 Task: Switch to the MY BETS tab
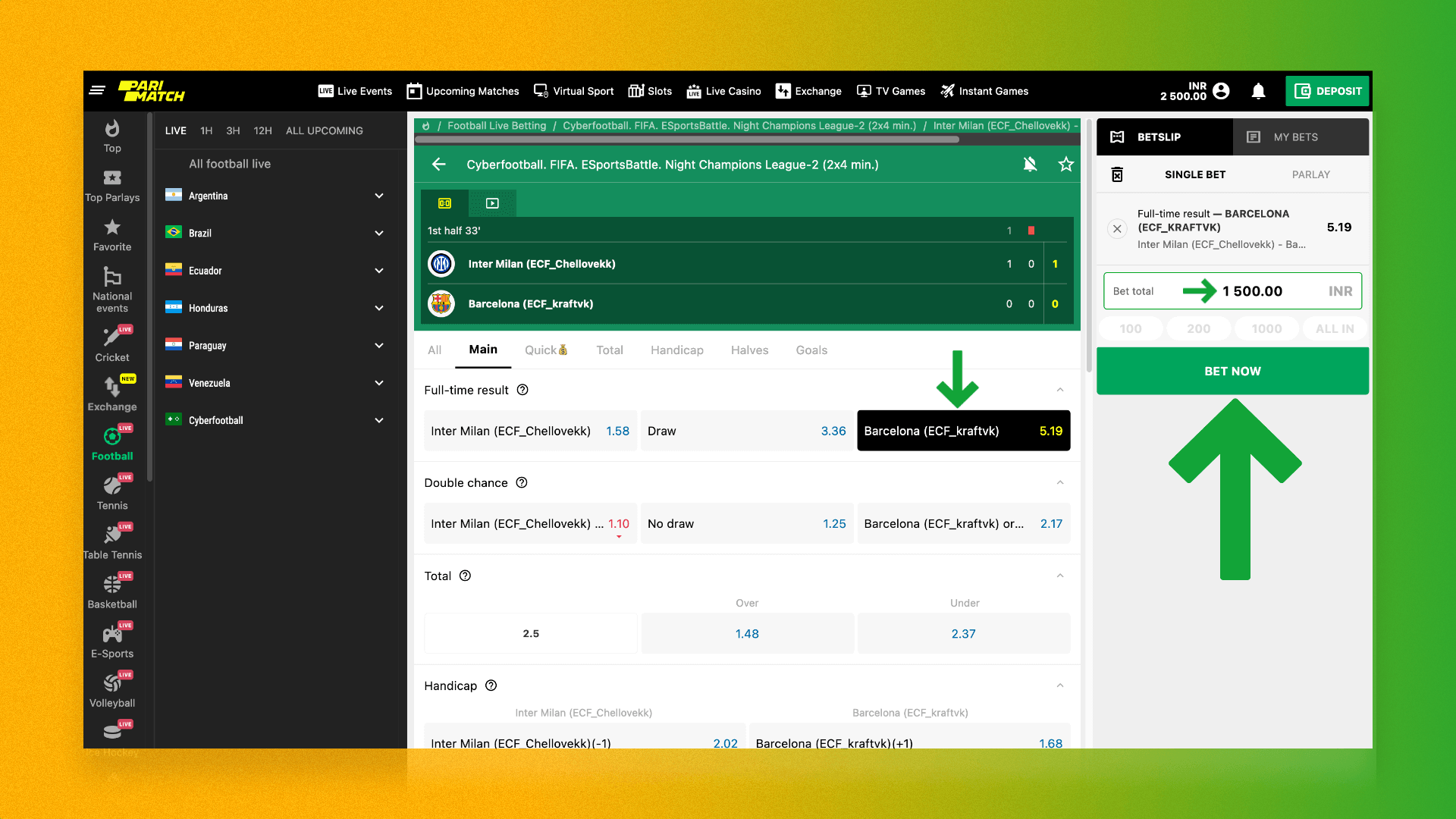click(x=1301, y=136)
